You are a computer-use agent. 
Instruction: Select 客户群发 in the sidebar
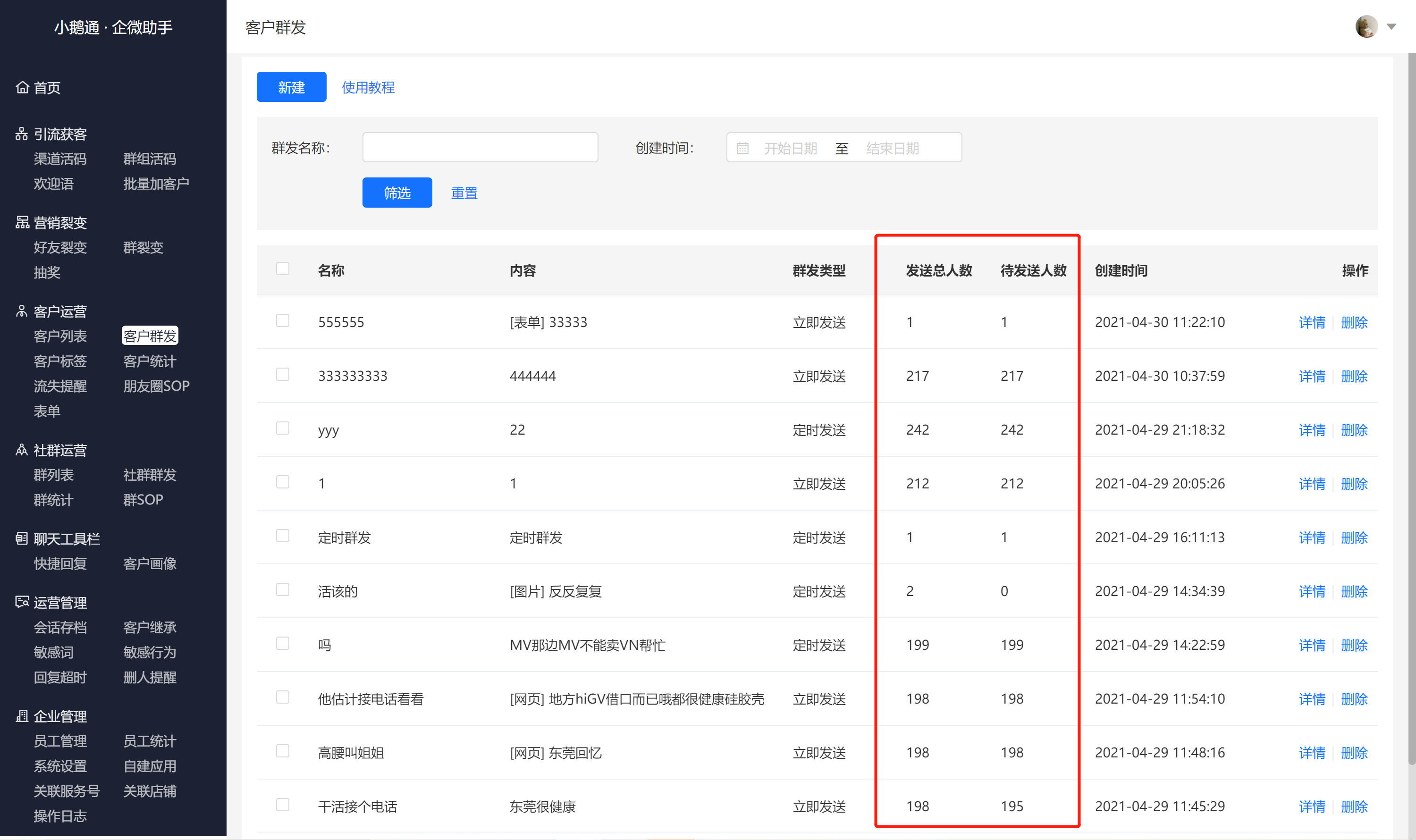150,336
